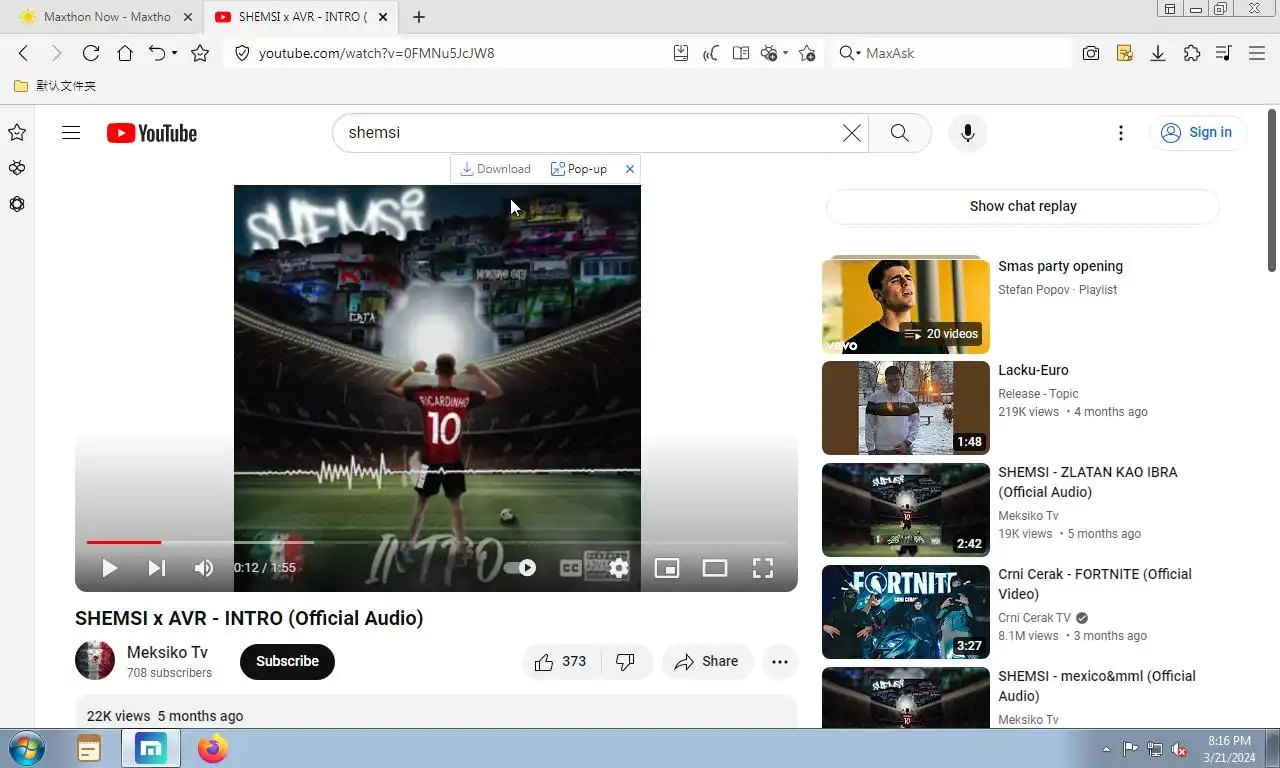Toggle reader mode icon in address bar
The image size is (1280, 768).
[741, 53]
